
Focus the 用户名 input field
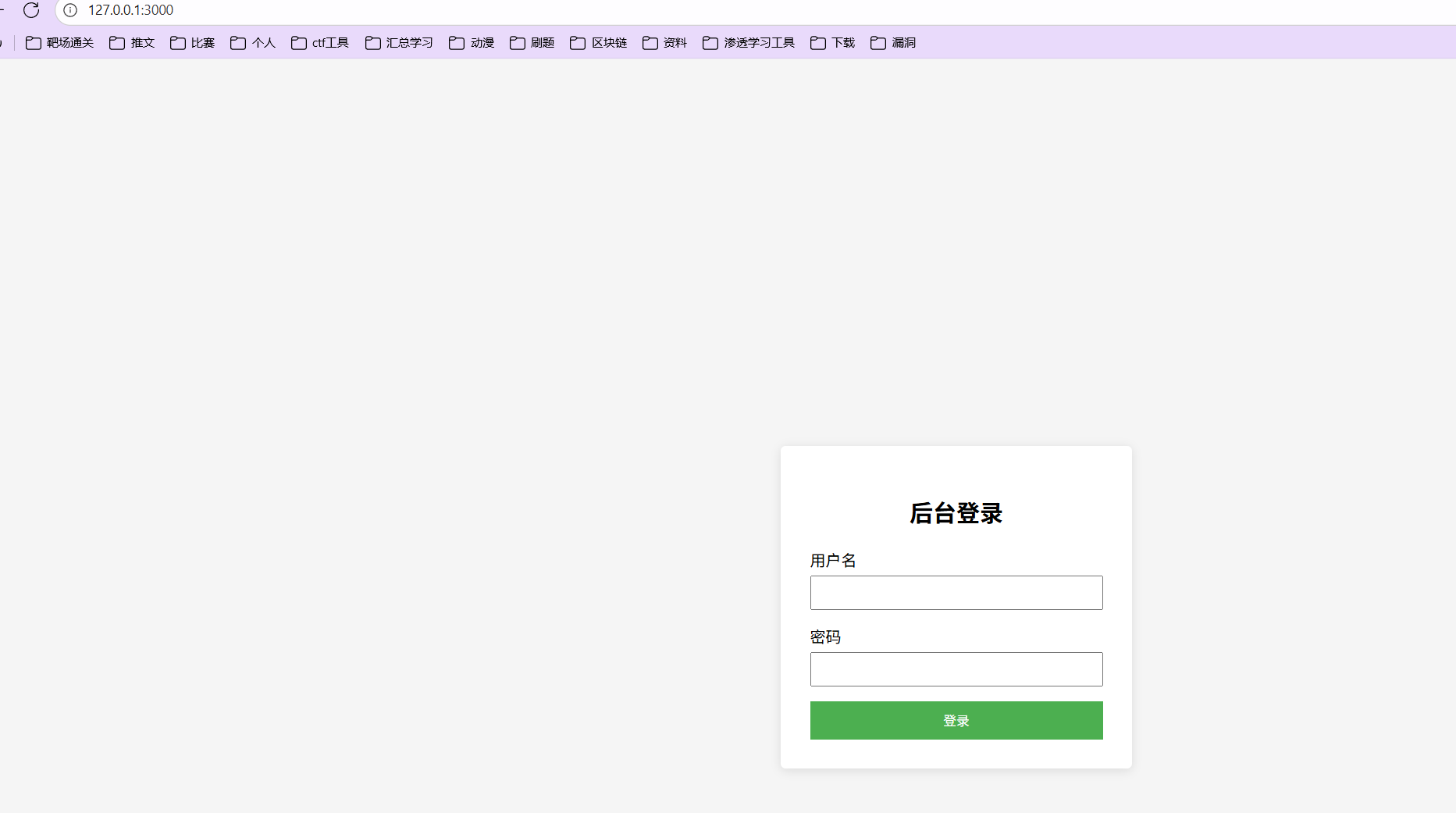956,593
